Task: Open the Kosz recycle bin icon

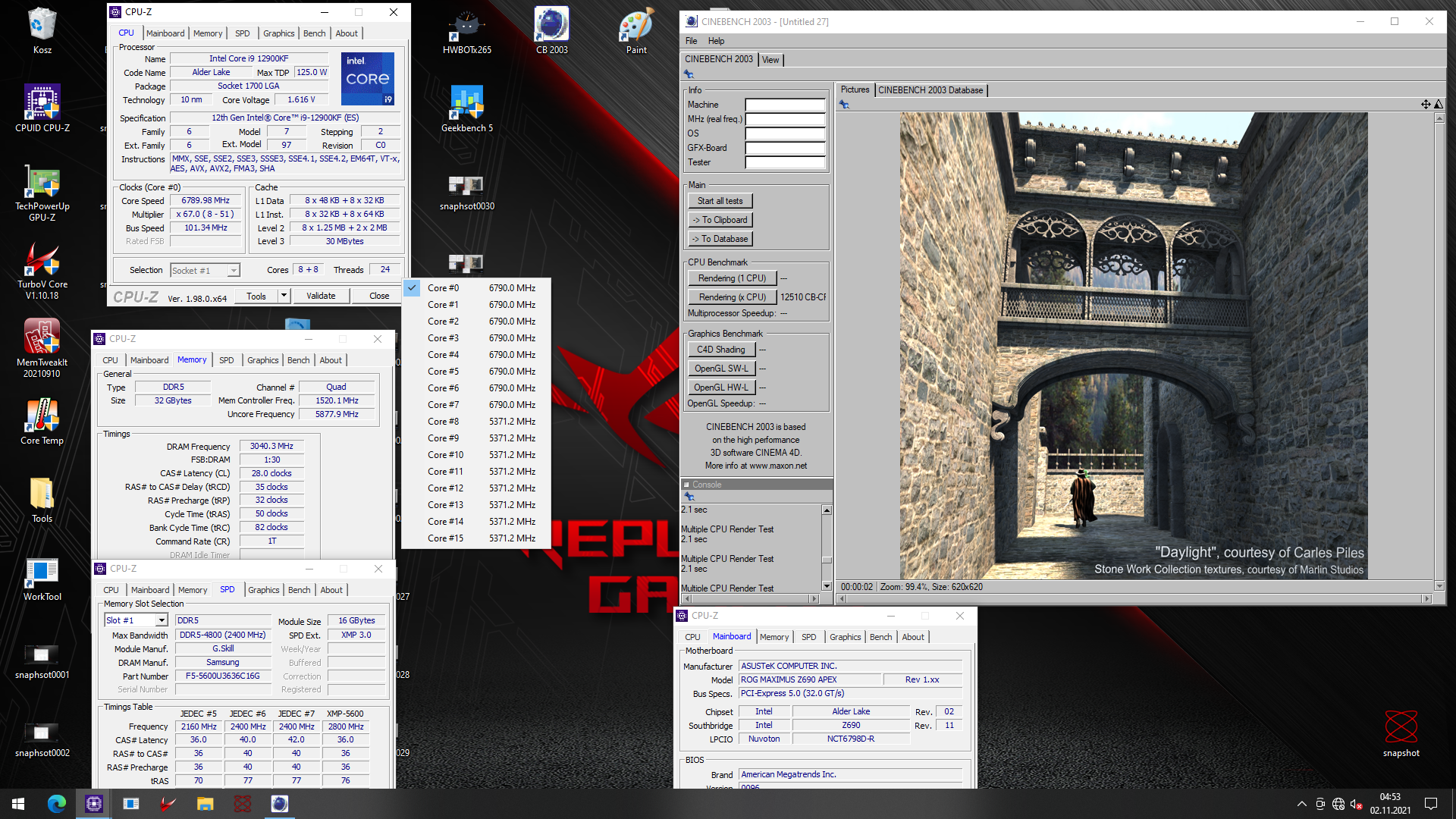Action: click(42, 30)
